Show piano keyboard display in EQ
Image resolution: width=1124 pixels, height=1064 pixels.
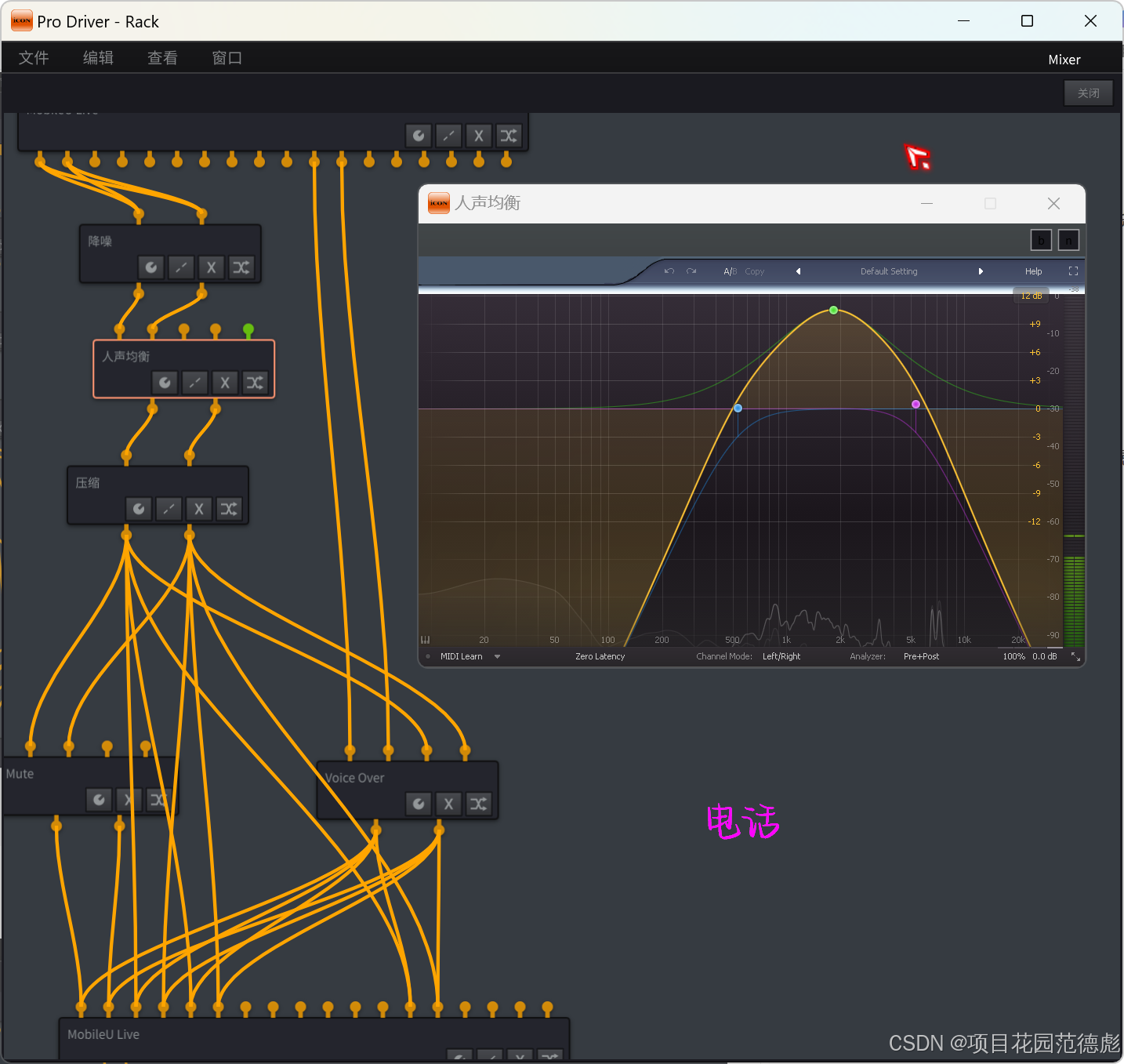click(x=426, y=640)
